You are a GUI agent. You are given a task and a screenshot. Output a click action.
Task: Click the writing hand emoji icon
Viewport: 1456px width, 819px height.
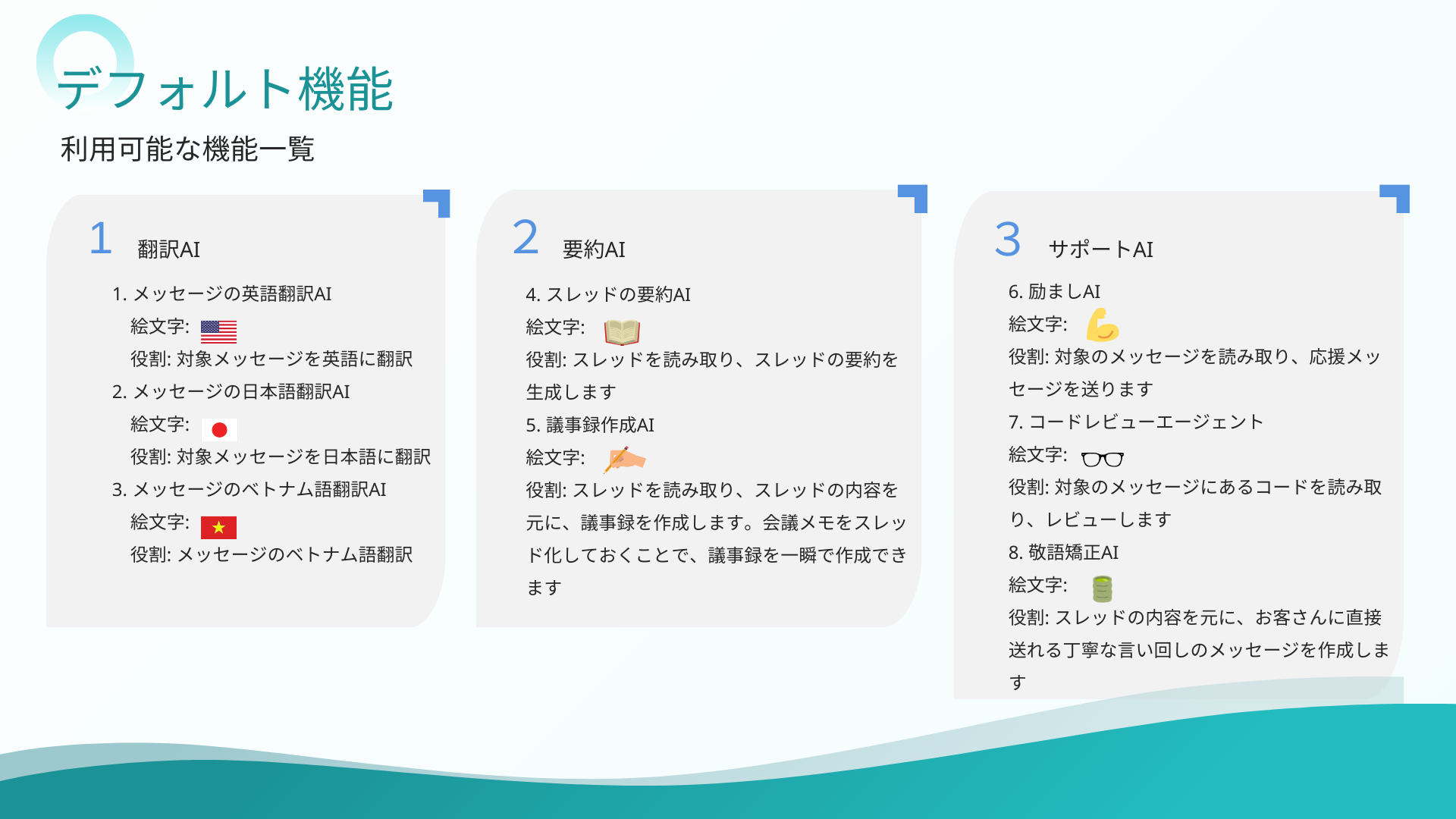(624, 460)
